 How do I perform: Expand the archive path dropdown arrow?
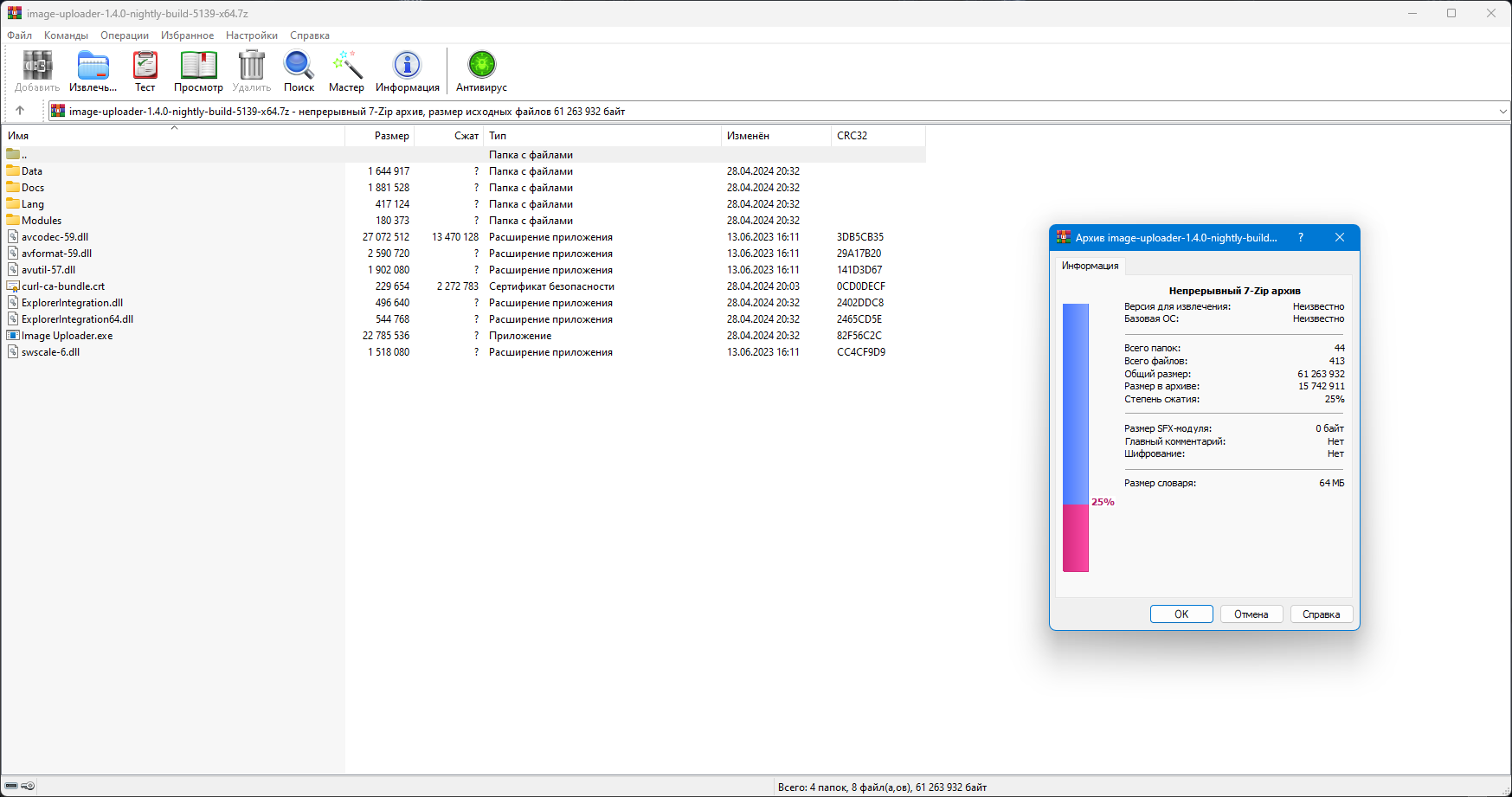pyautogui.click(x=1502, y=112)
